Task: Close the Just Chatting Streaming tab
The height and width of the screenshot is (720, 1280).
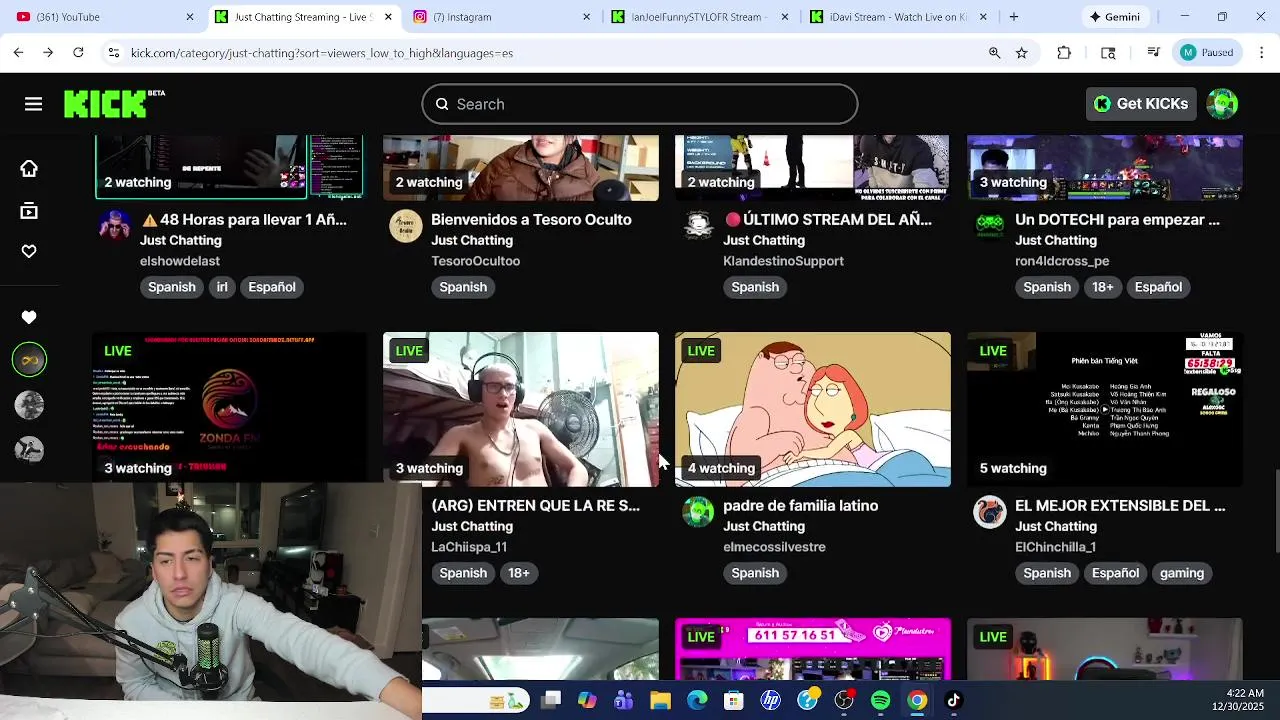Action: [387, 17]
